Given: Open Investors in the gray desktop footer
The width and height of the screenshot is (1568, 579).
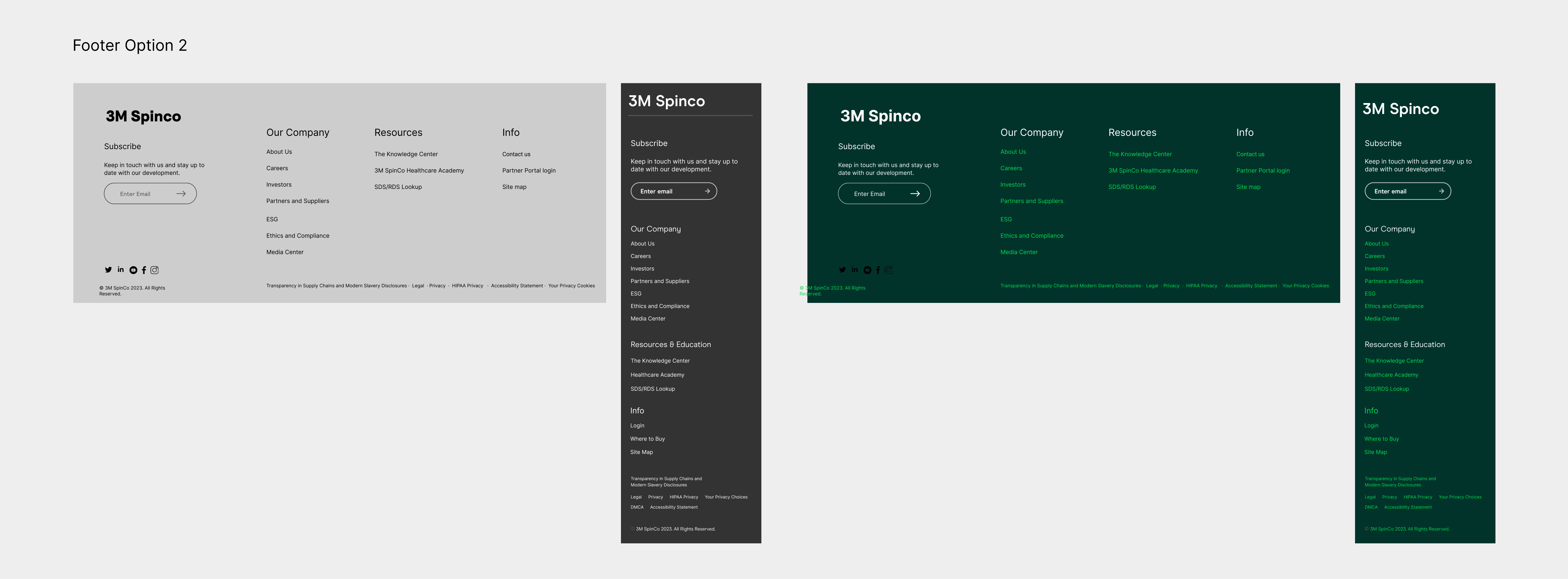Looking at the screenshot, I should click(279, 184).
